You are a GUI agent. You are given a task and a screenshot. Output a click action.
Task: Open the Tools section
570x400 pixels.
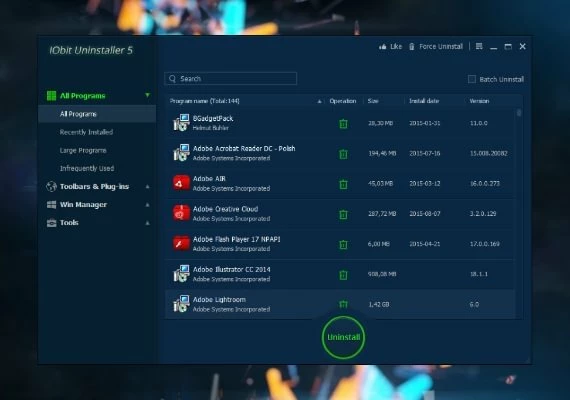coord(69,223)
